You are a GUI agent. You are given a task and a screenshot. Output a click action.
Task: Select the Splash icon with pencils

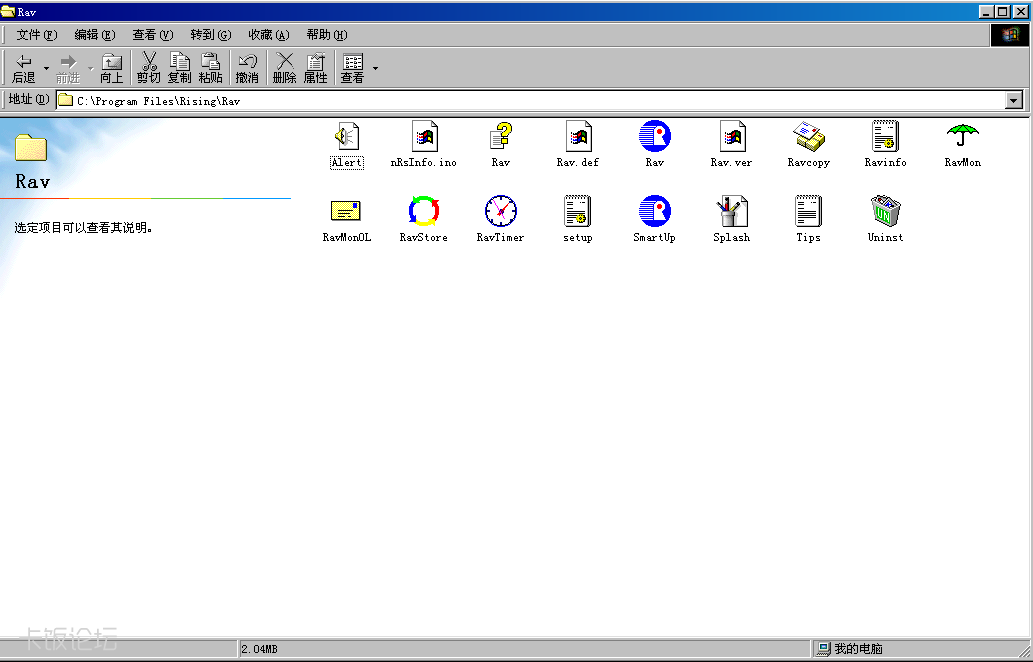(x=732, y=211)
